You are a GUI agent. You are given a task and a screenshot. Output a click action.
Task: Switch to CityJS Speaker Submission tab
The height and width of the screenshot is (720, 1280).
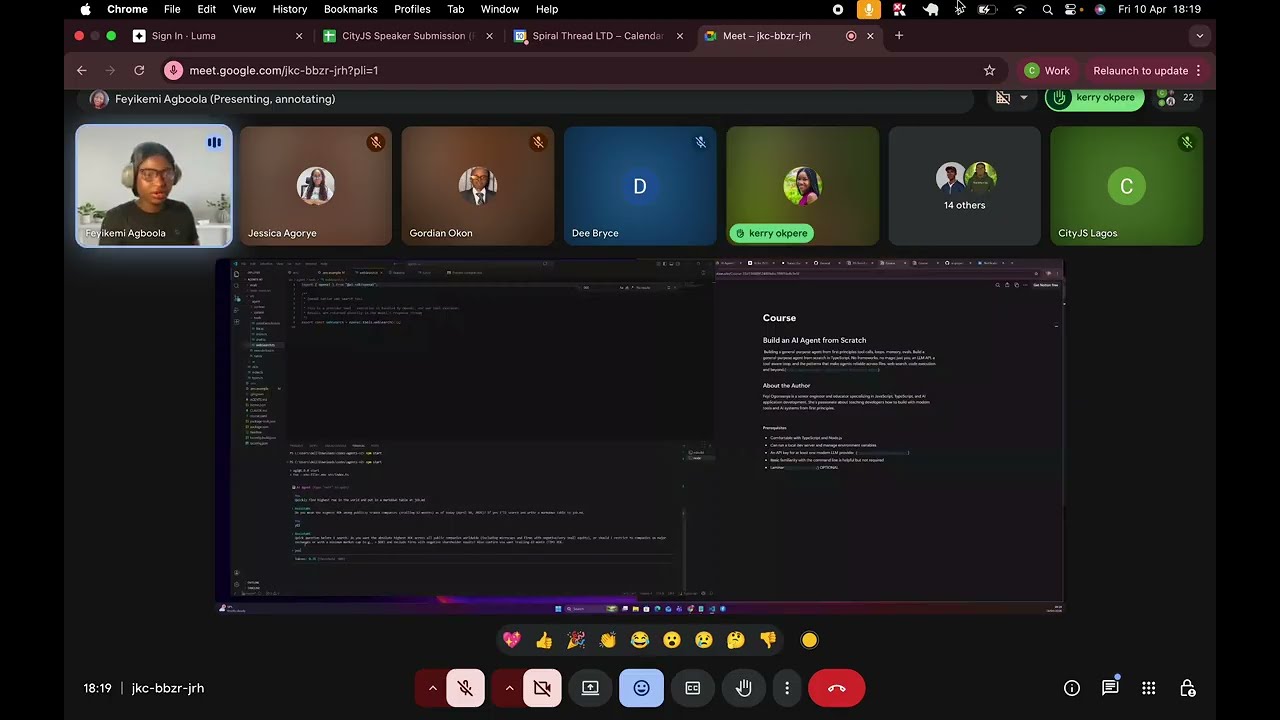[x=407, y=36]
